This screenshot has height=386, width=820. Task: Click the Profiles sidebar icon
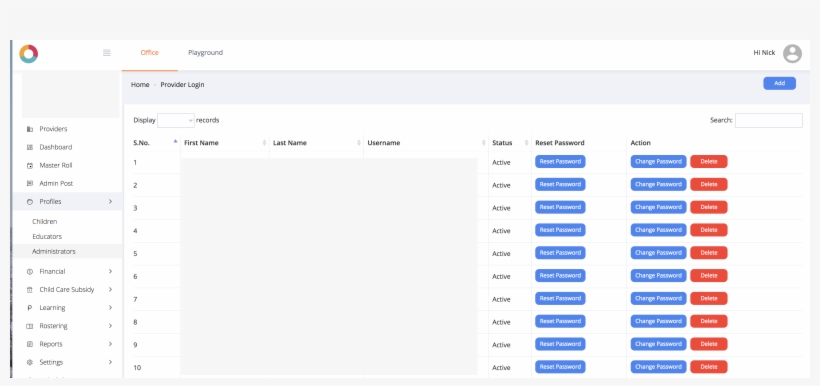[30, 202]
